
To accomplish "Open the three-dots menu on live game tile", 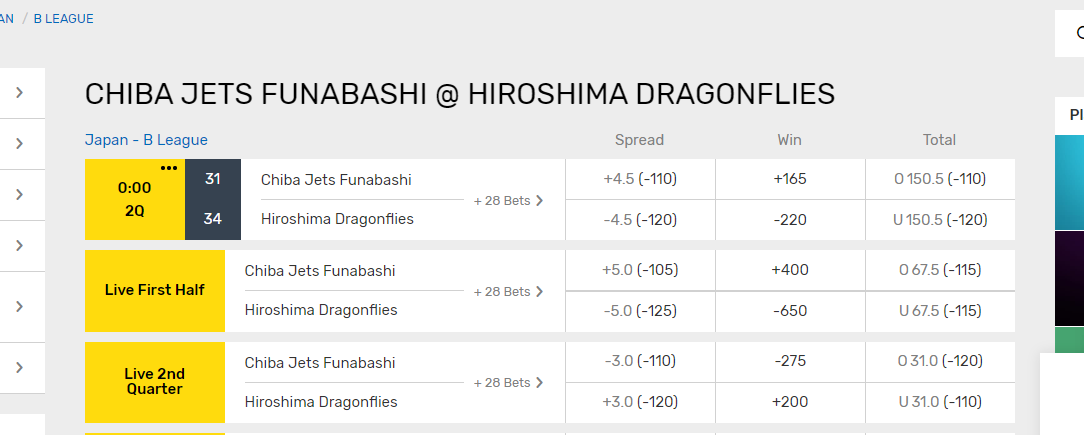I will 169,168.
